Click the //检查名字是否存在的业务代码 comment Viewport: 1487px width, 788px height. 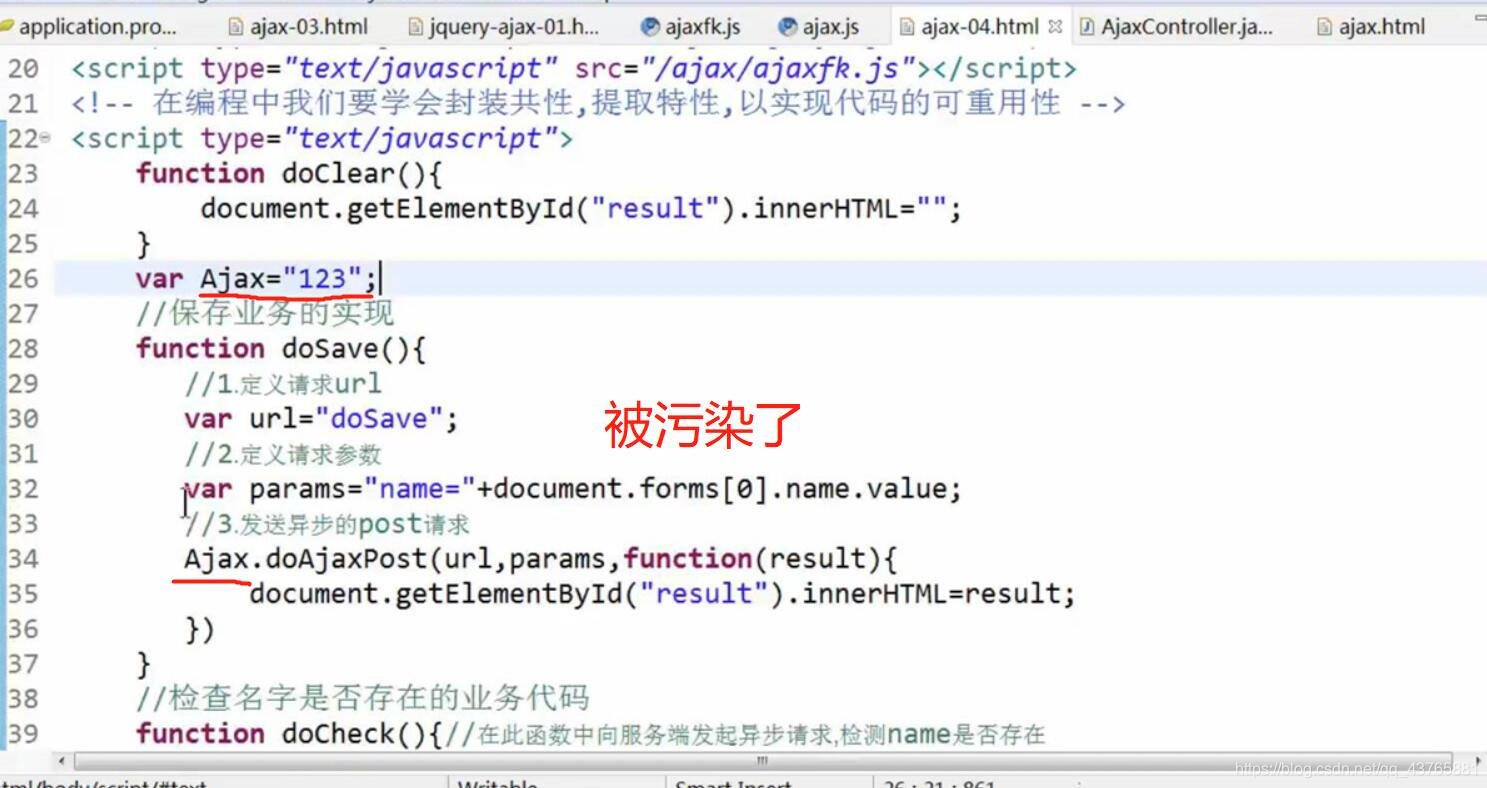(362, 697)
